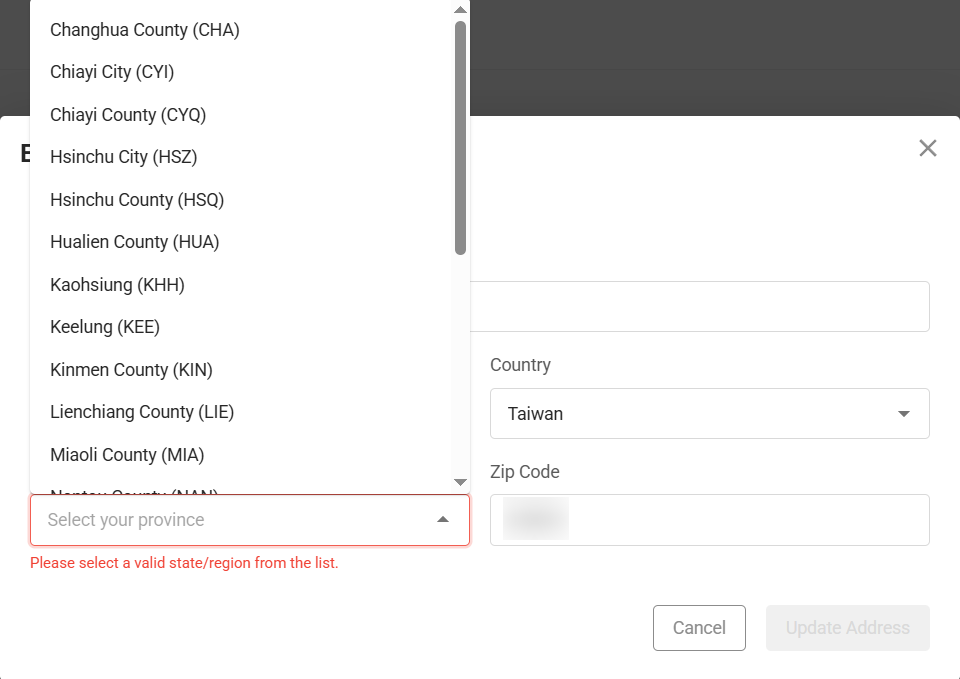Pick Miaoli County (MIA) option
960x679 pixels.
pyautogui.click(x=127, y=455)
